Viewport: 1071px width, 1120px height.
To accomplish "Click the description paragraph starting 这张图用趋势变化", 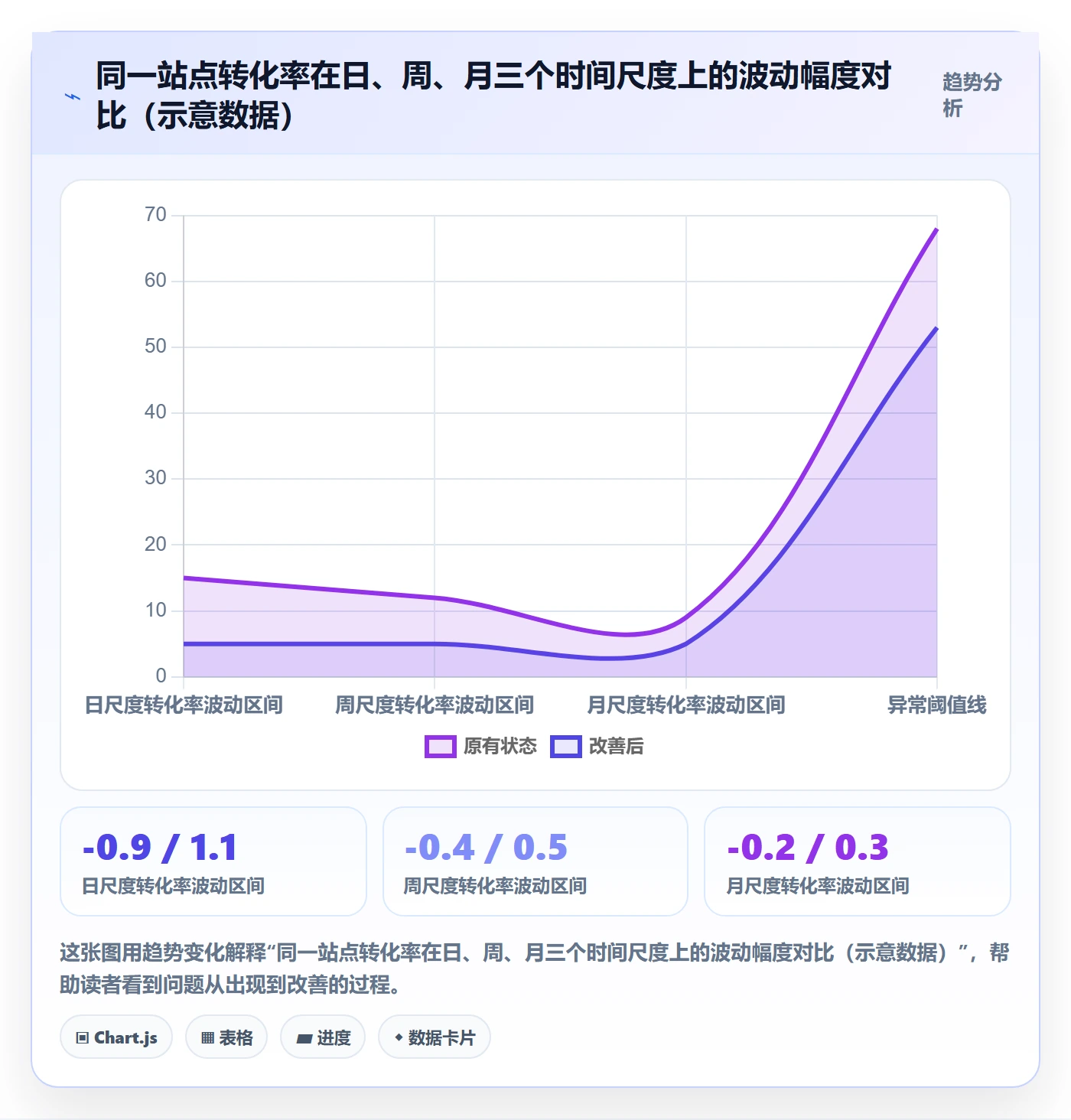I will (535, 969).
